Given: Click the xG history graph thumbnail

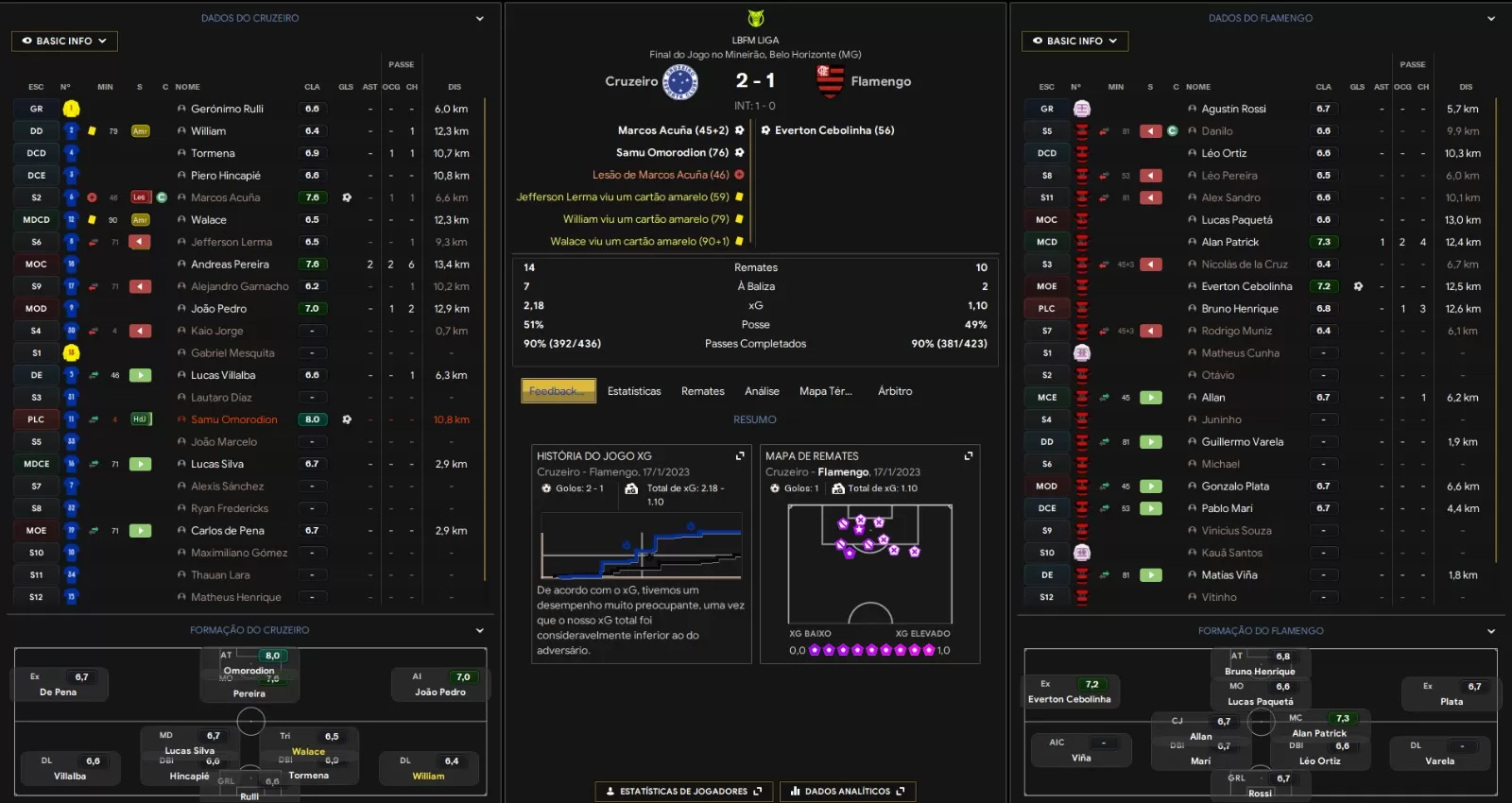Looking at the screenshot, I should tap(642, 546).
